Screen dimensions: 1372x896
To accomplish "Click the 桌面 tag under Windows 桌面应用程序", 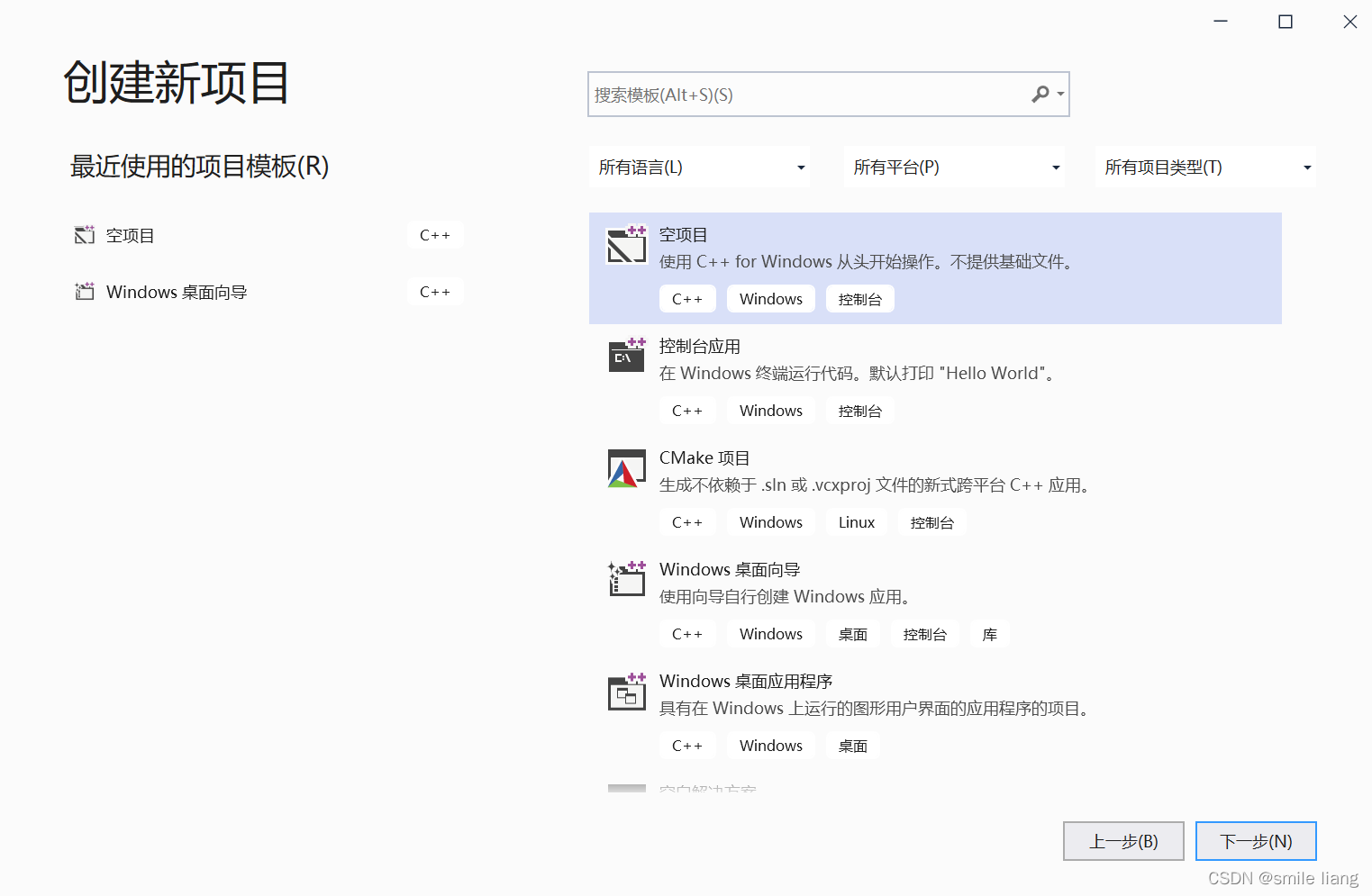I will coord(852,745).
